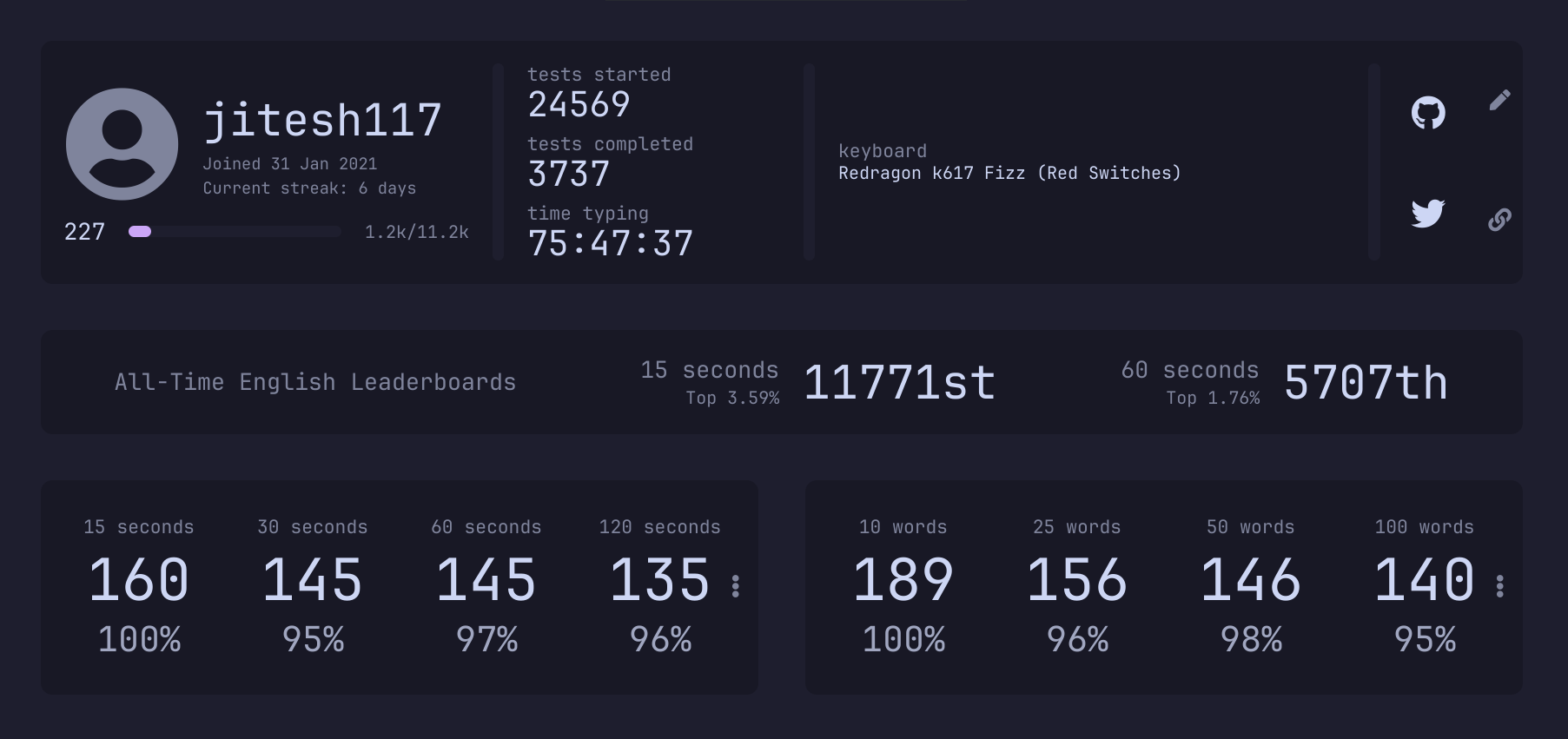1568x739 pixels.
Task: Expand more time-based personal bests via dots
Action: pyautogui.click(x=736, y=586)
